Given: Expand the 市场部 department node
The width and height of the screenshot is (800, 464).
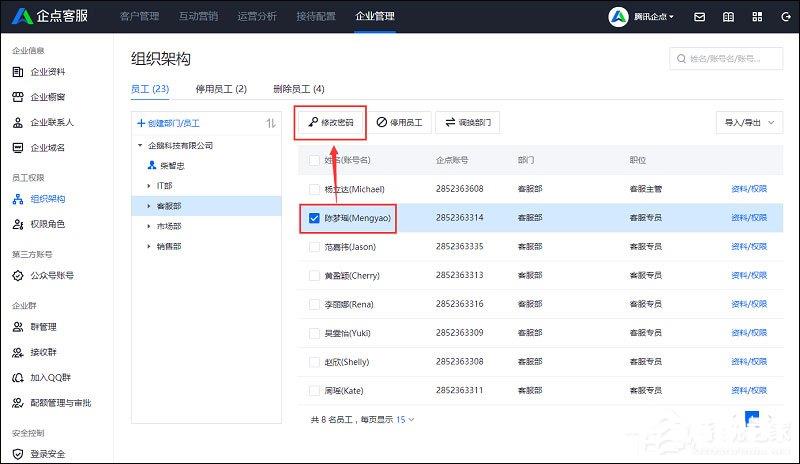Looking at the screenshot, I should pos(148,226).
